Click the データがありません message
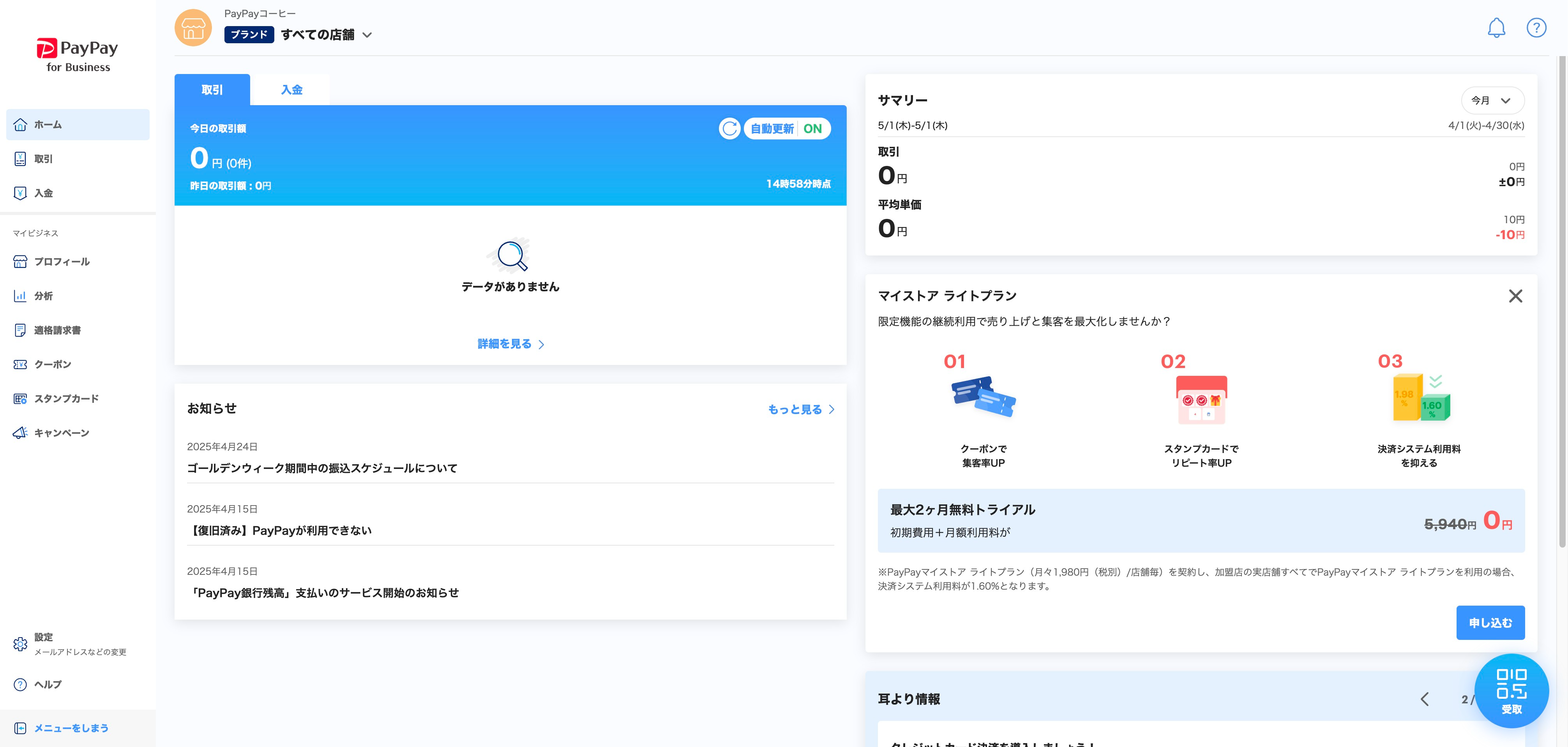 point(510,287)
